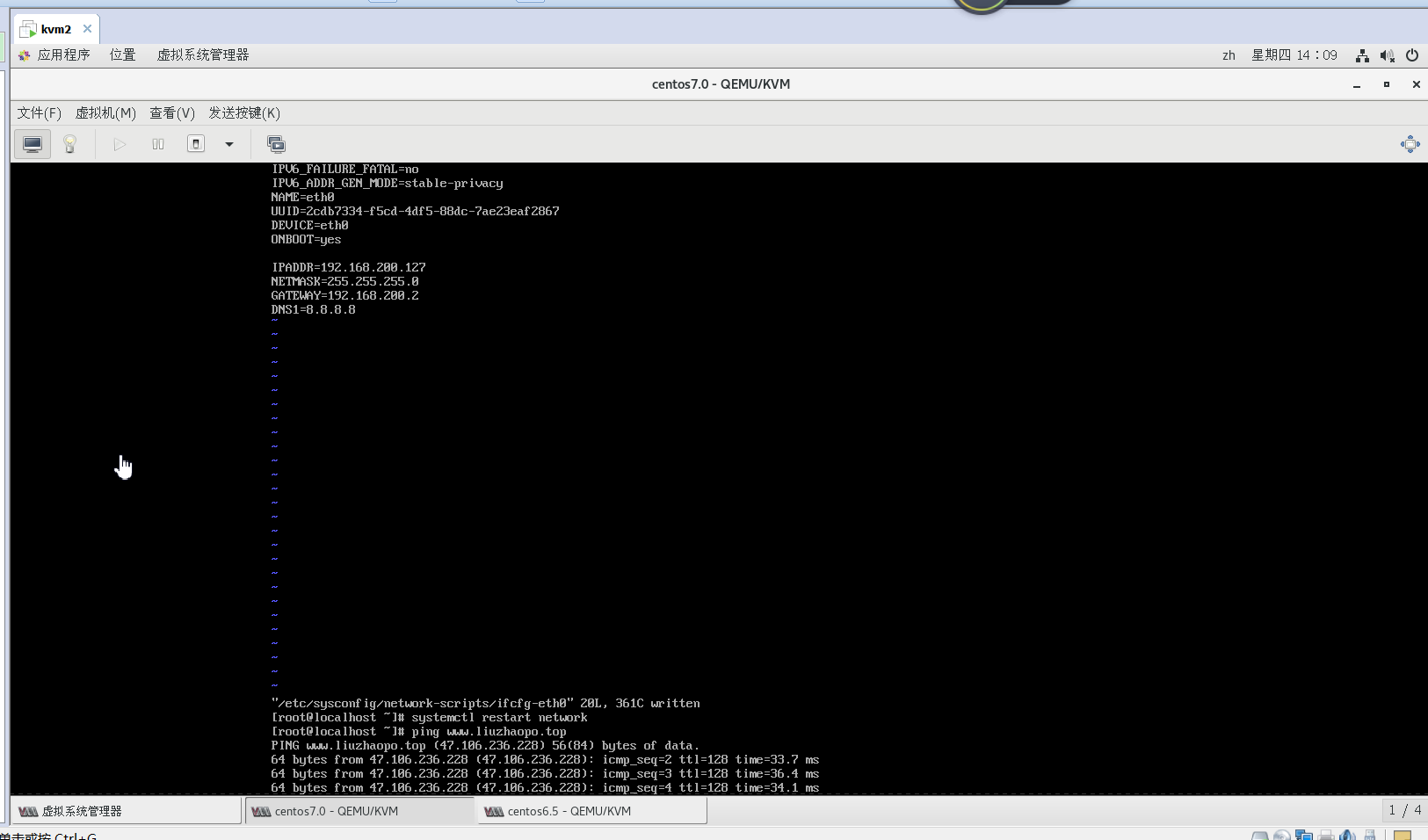Open the 位置 places menu
Screen dimensions: 1428x840
pos(122,54)
